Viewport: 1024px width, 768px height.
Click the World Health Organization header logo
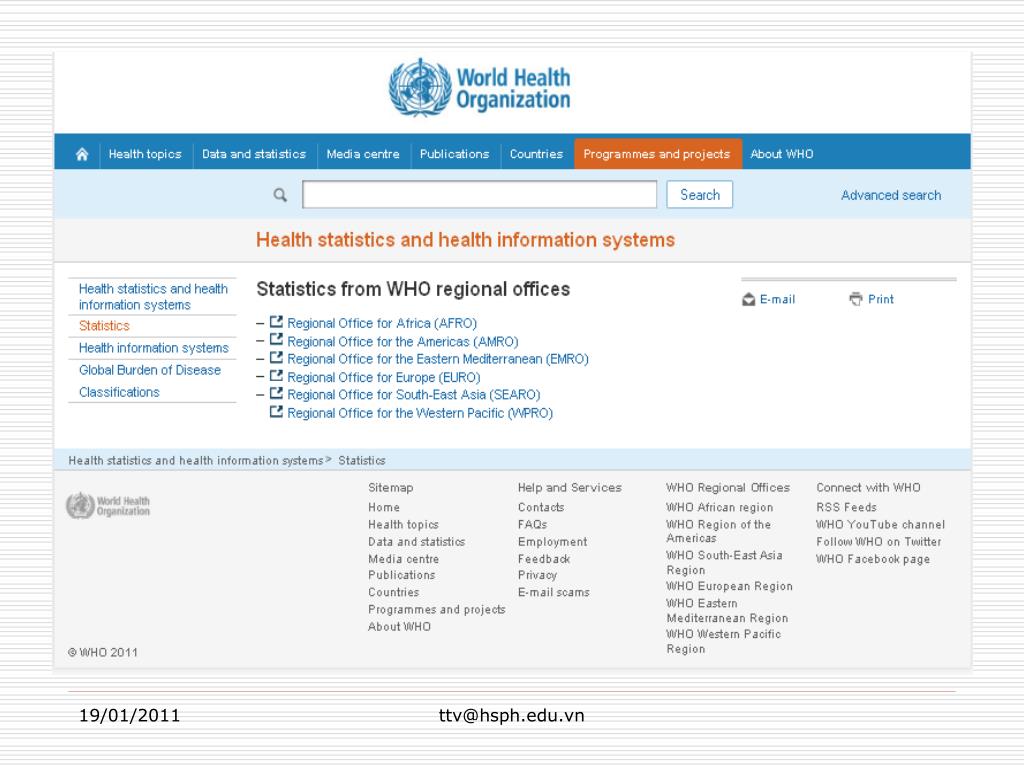(x=479, y=88)
